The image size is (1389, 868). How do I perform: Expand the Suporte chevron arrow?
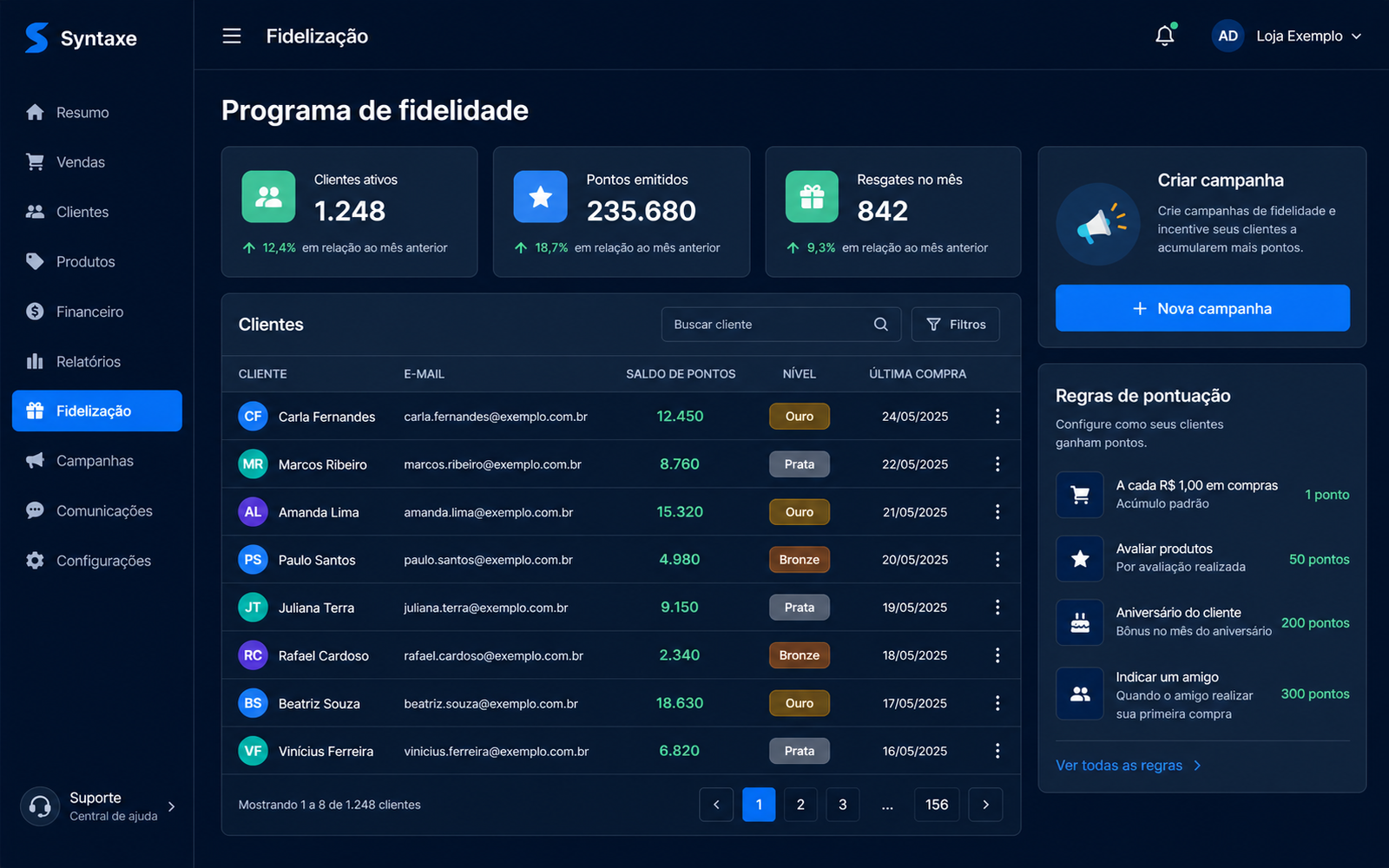coord(172,806)
